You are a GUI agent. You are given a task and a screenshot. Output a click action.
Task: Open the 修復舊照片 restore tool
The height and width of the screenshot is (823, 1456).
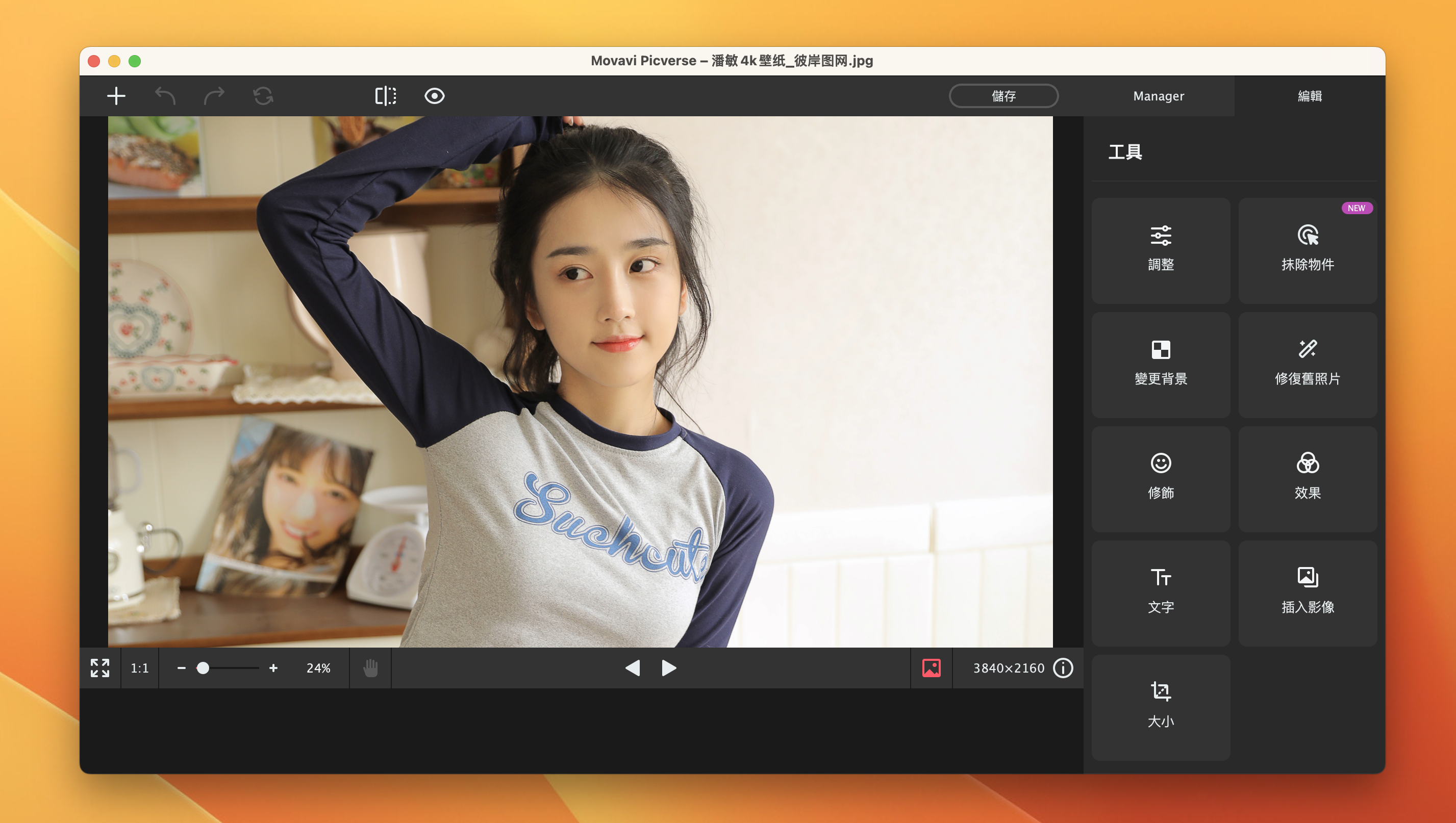(1308, 364)
